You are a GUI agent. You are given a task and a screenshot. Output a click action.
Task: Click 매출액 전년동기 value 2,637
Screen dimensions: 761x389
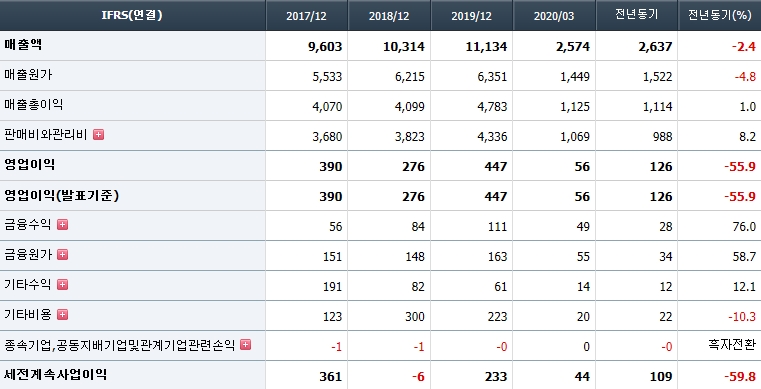pyautogui.click(x=655, y=47)
